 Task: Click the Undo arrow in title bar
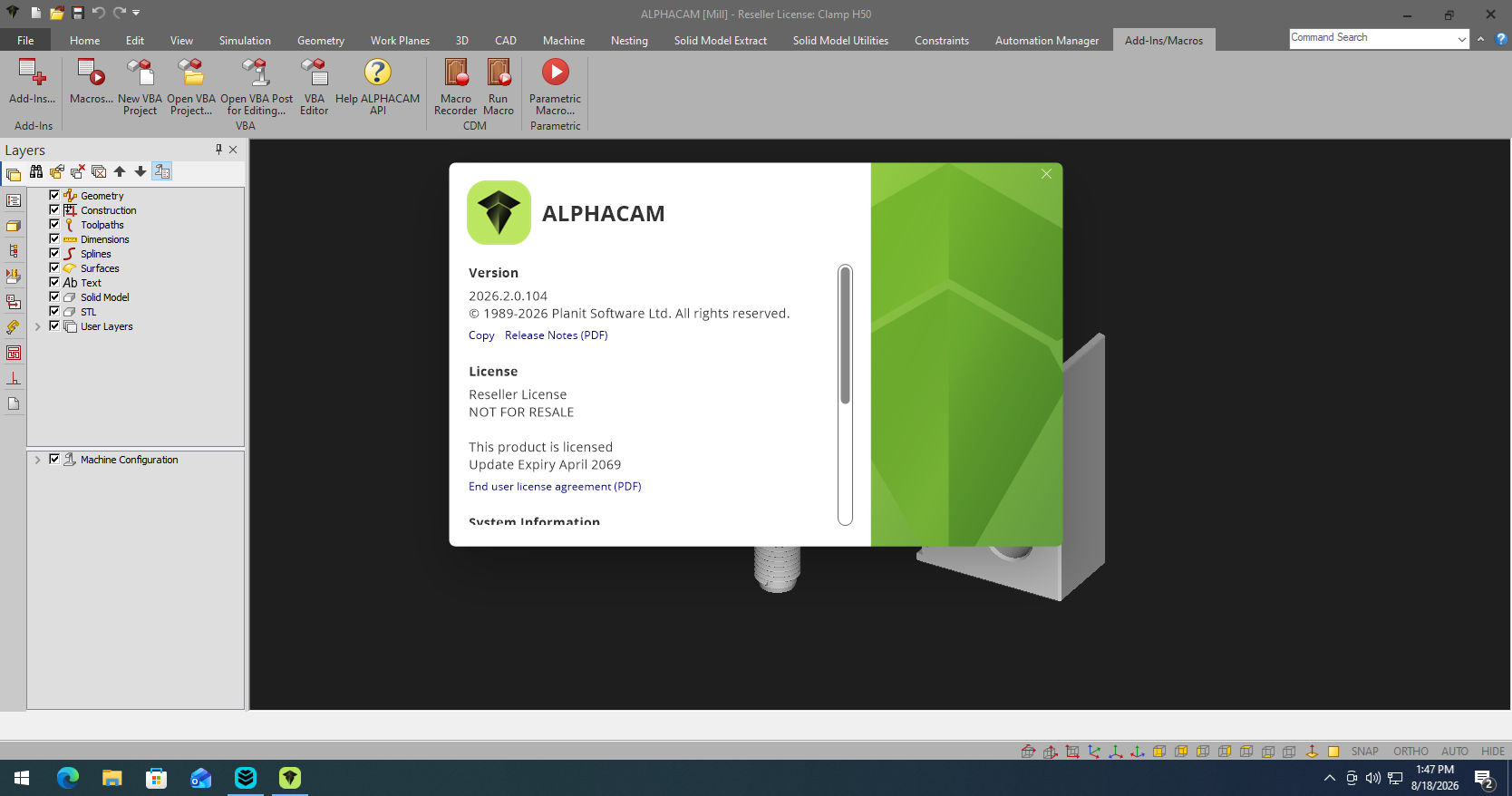pos(98,13)
